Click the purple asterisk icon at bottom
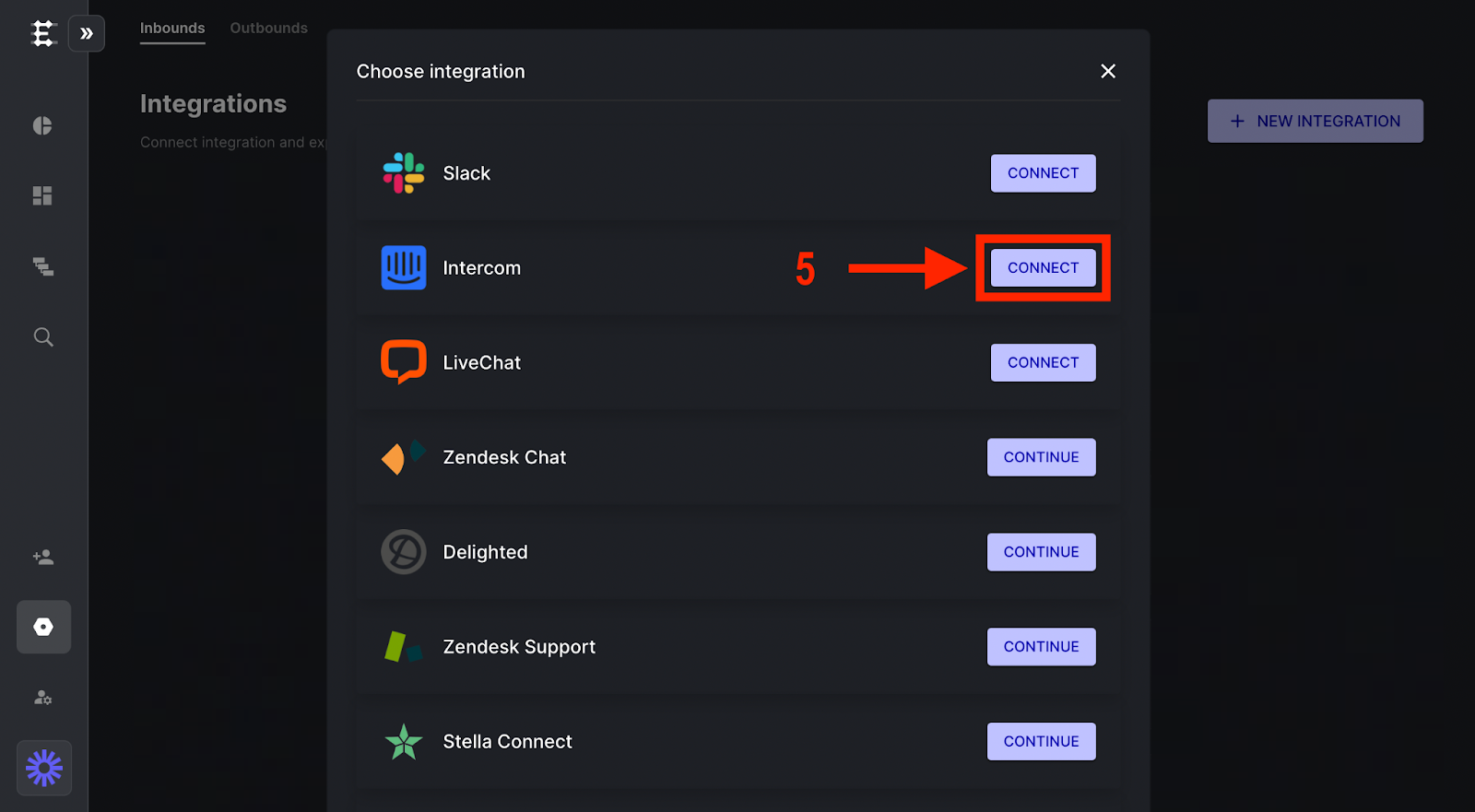The width and height of the screenshot is (1475, 812). point(44,768)
